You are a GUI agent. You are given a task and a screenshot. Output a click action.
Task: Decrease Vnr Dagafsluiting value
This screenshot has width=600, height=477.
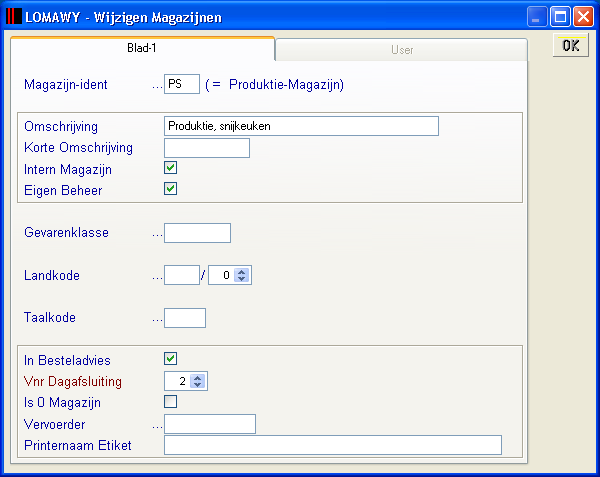[x=197, y=384]
